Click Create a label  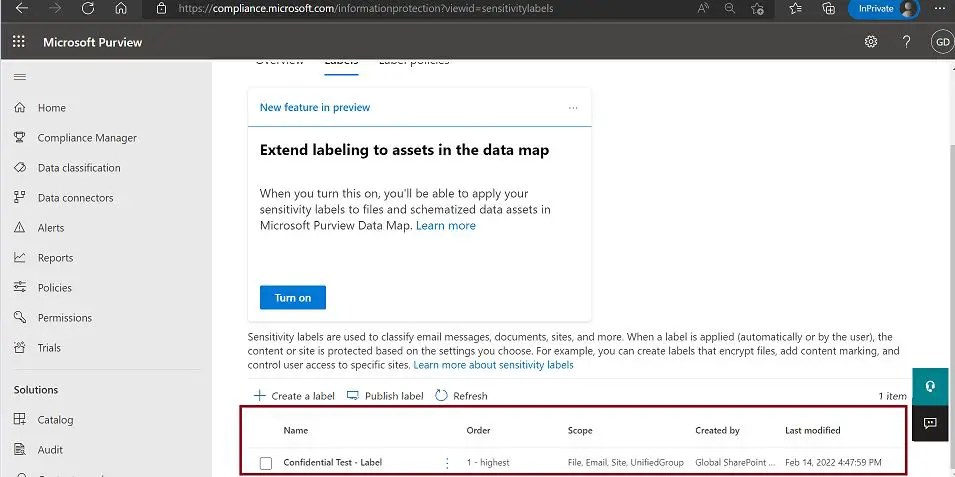pyautogui.click(x=294, y=396)
